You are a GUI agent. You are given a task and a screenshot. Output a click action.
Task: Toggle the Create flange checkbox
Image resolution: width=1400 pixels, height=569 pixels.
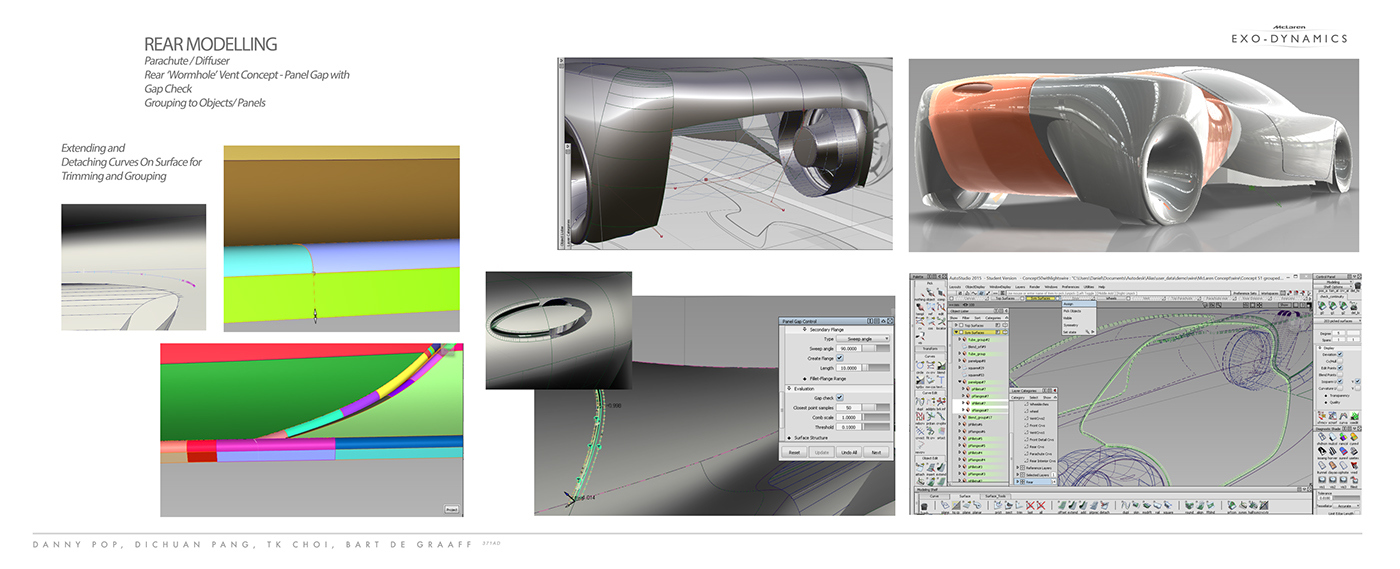click(x=839, y=358)
